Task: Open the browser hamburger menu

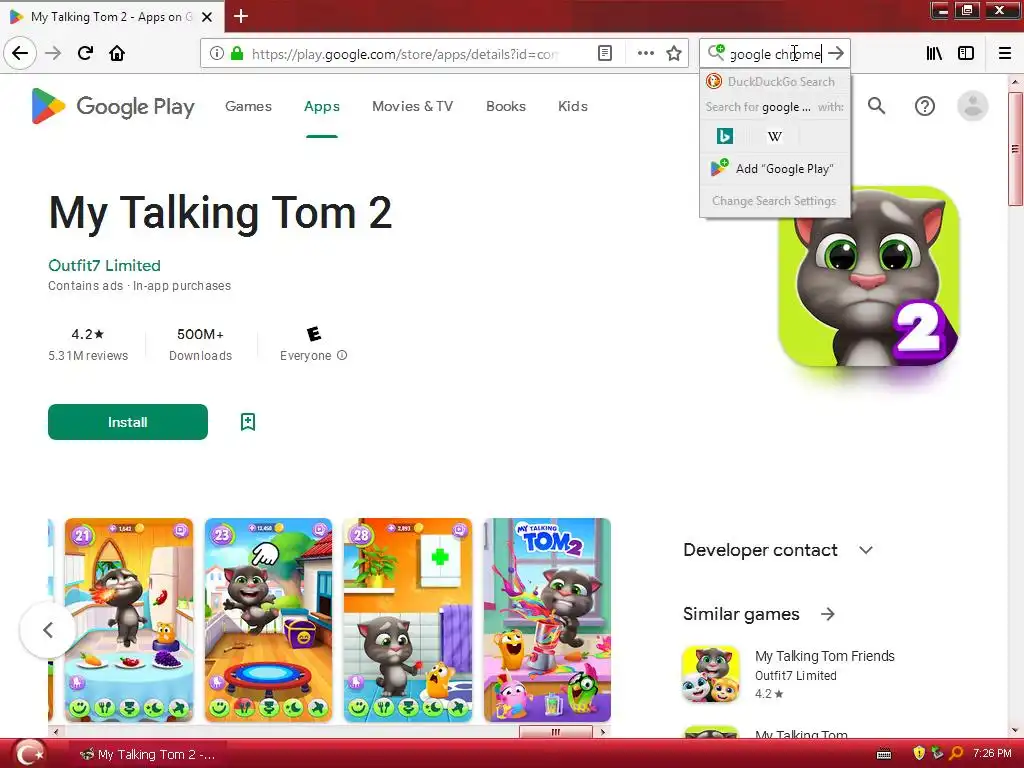Action: coord(1004,54)
